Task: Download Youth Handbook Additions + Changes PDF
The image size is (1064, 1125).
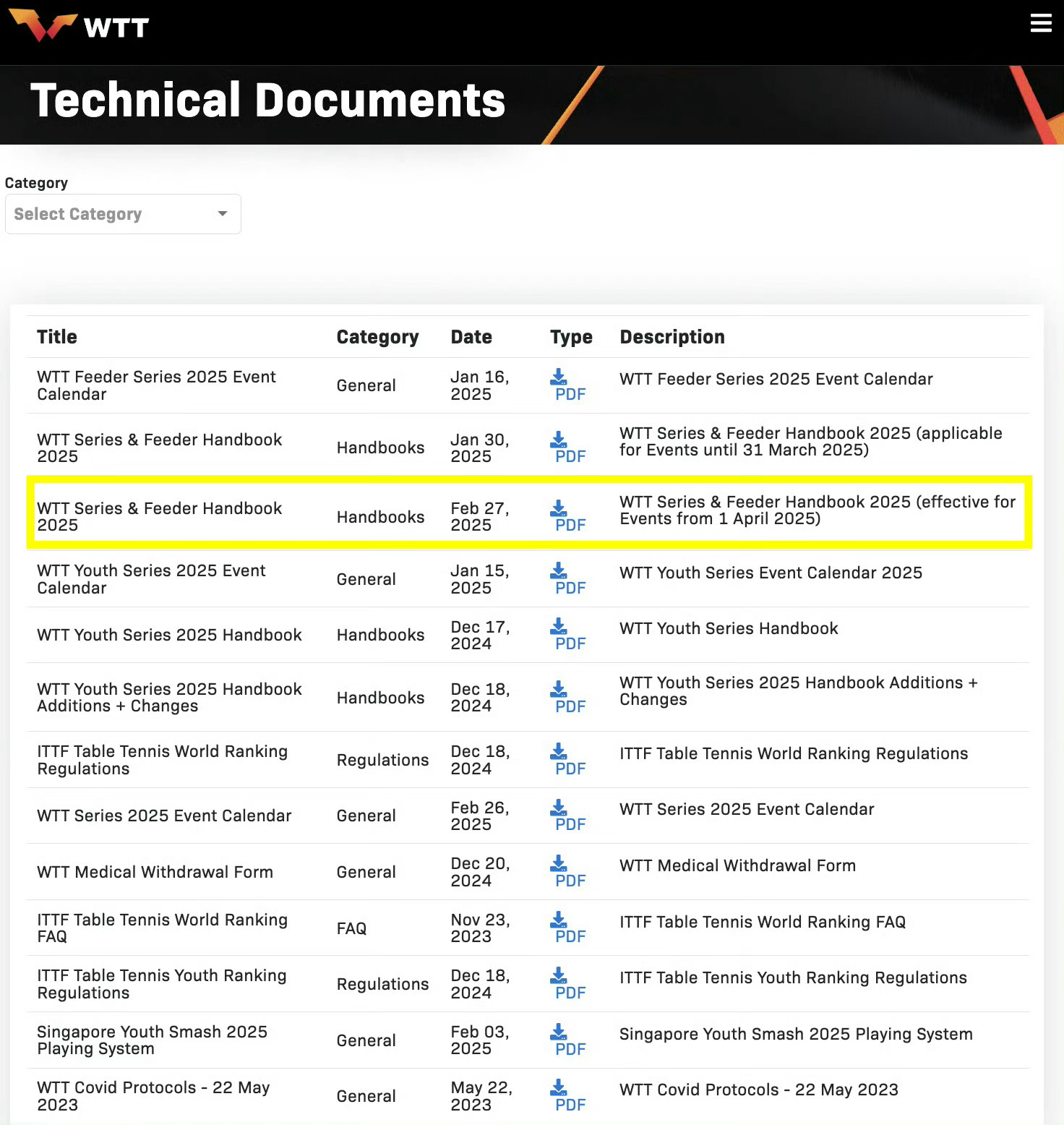Action: point(570,698)
